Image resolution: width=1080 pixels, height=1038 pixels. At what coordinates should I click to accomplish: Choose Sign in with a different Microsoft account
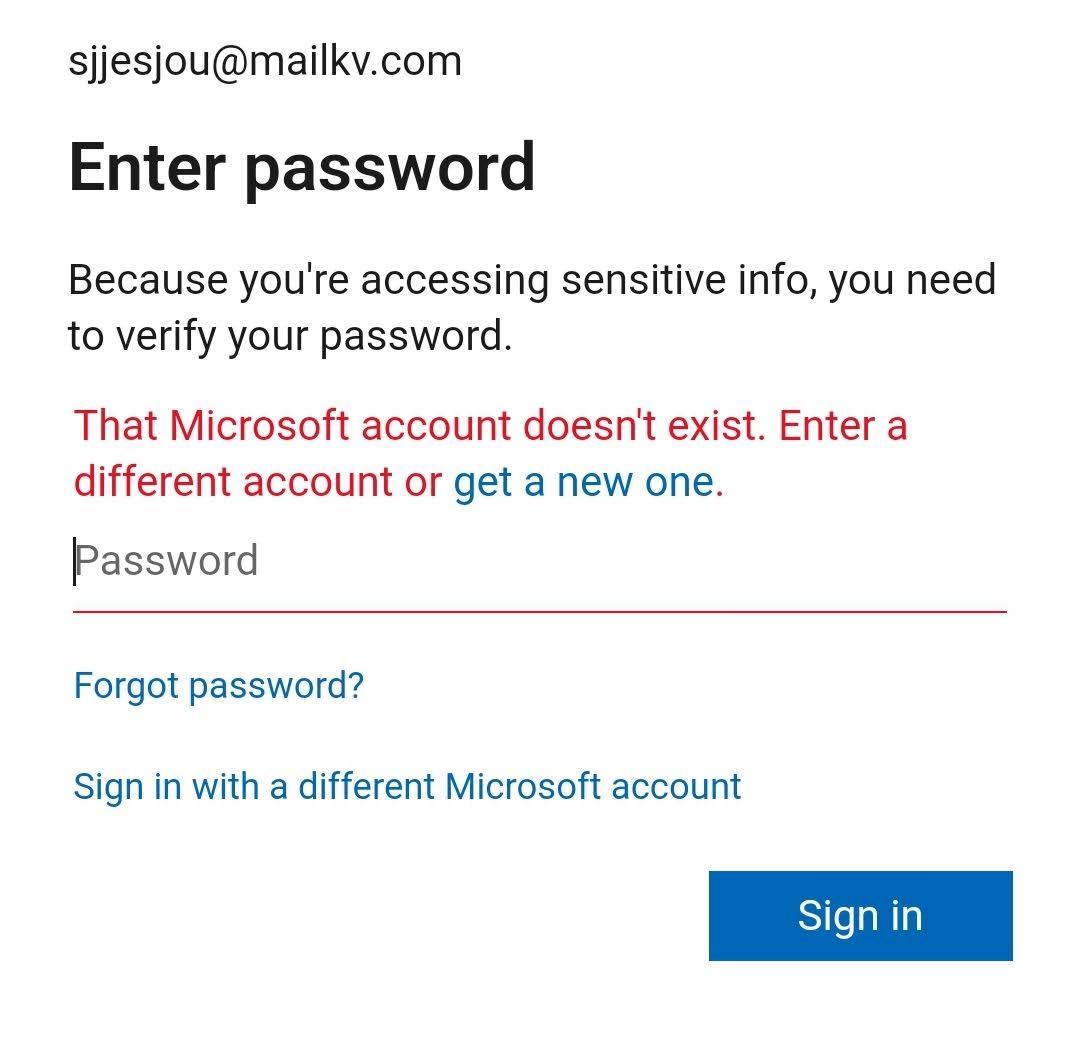(407, 787)
